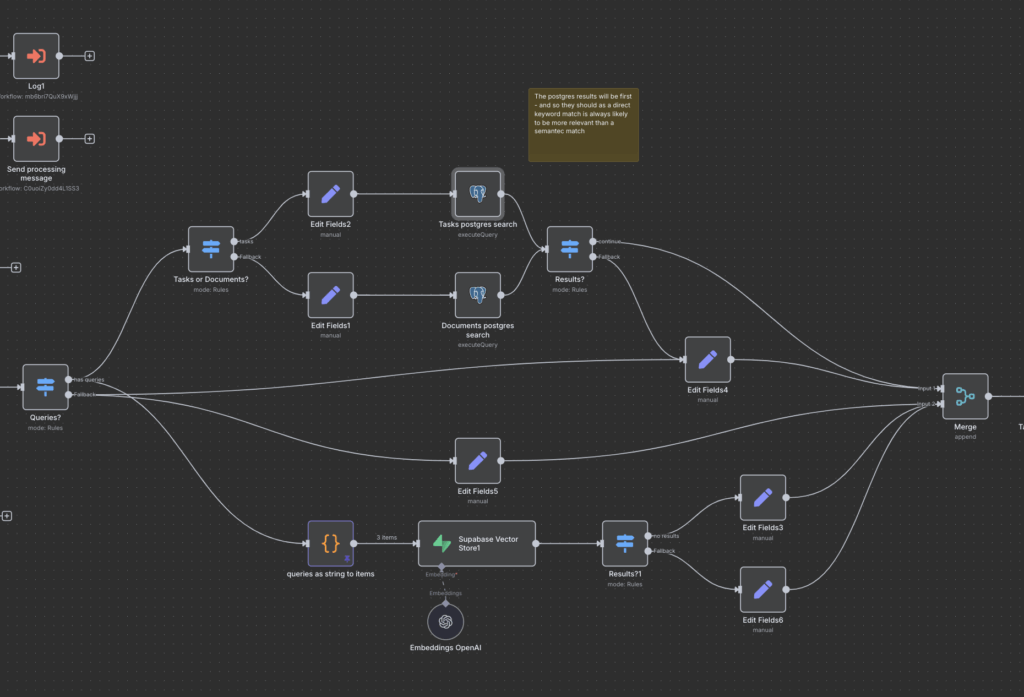Click the Embeddings sub-input of Supabase Vector Store1

(441, 566)
